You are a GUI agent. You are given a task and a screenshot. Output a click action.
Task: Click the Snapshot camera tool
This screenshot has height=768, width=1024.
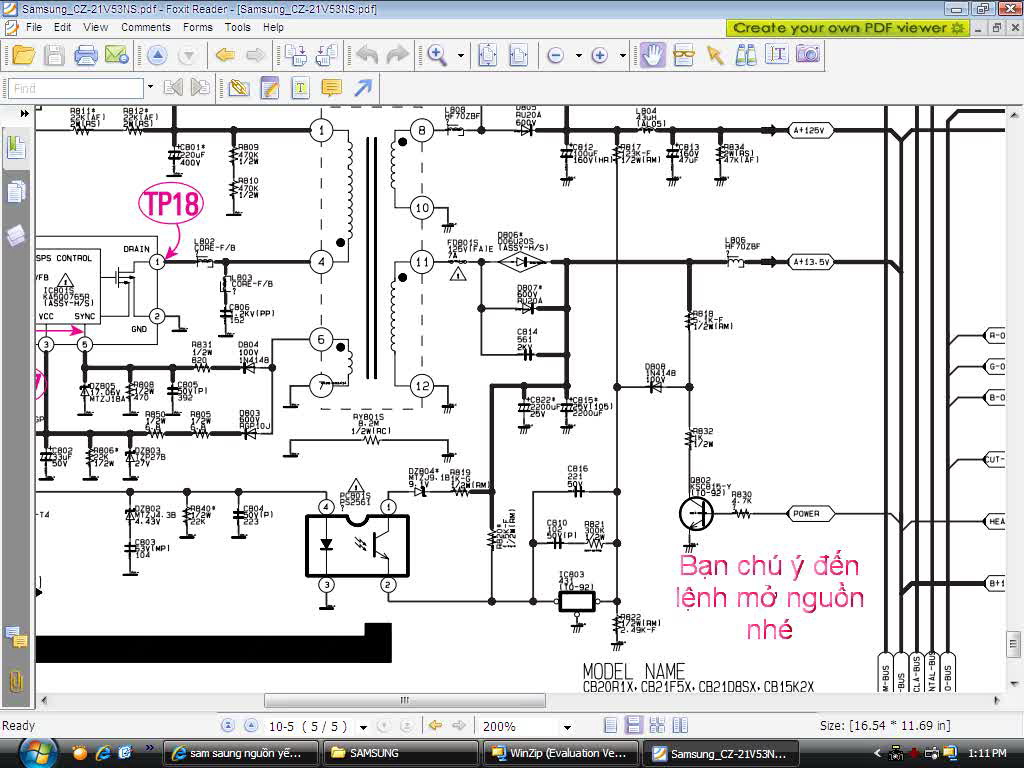[x=808, y=55]
